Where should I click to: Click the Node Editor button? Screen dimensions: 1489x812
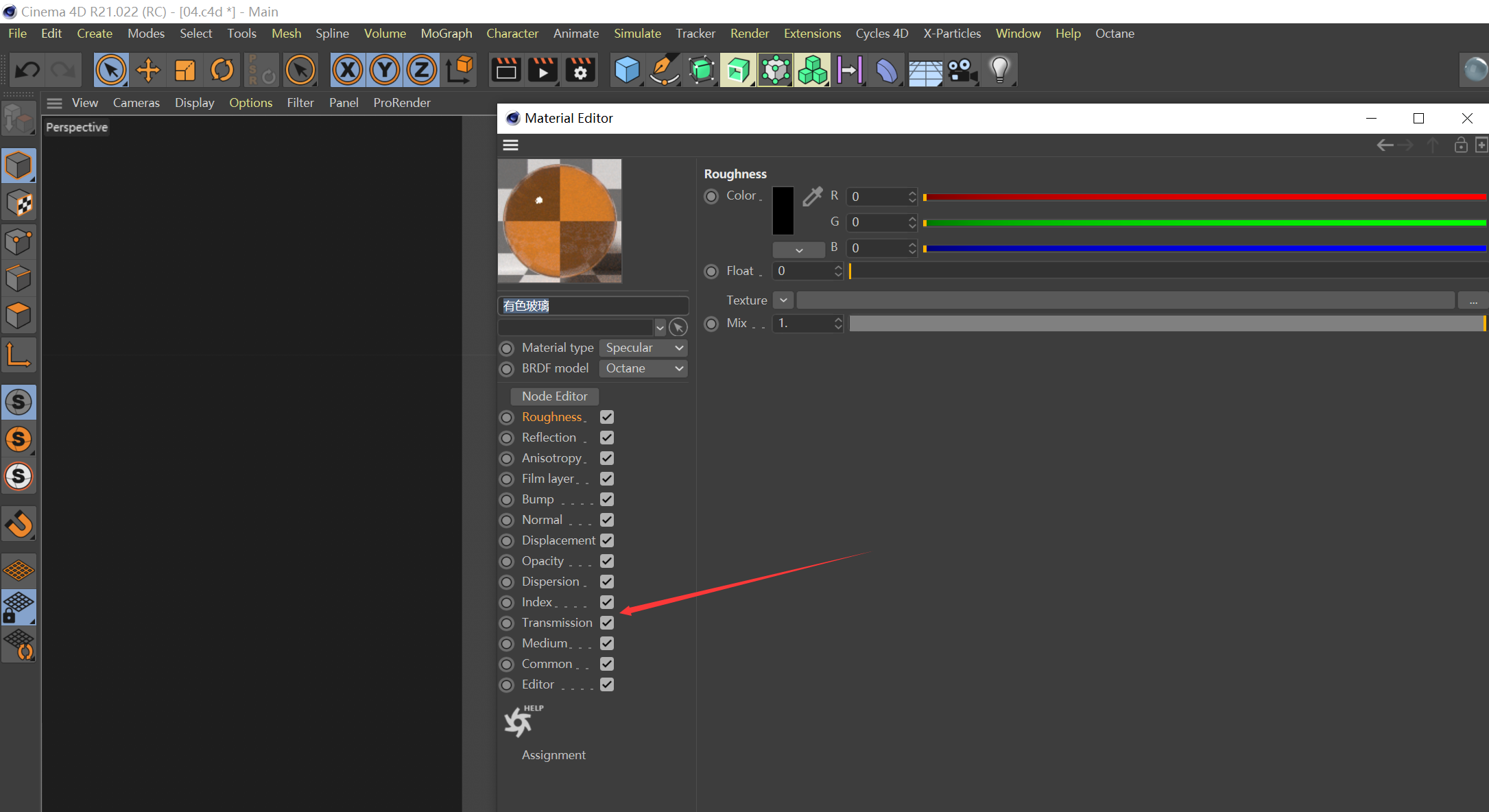(554, 396)
